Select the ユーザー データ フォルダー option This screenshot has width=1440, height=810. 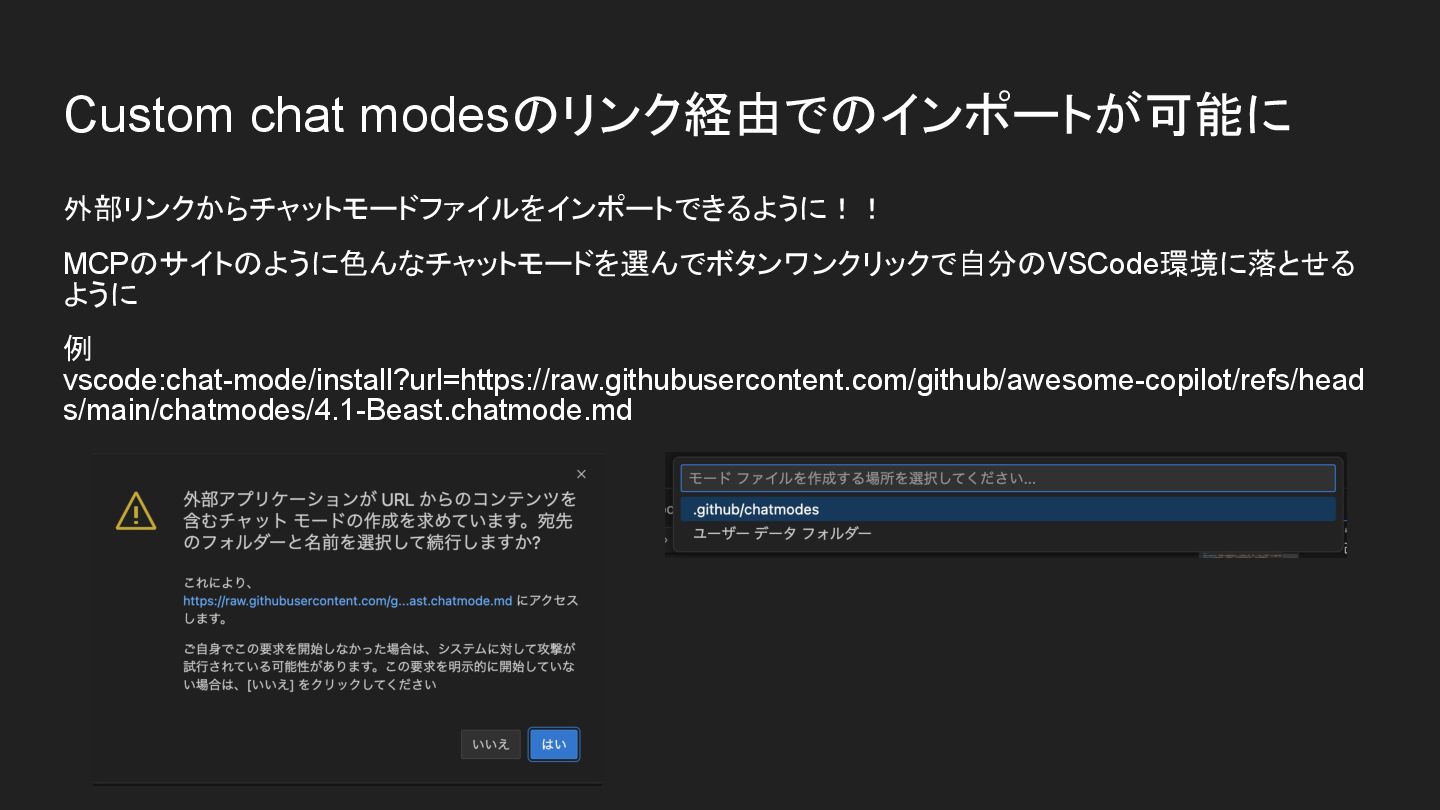coord(1007,533)
